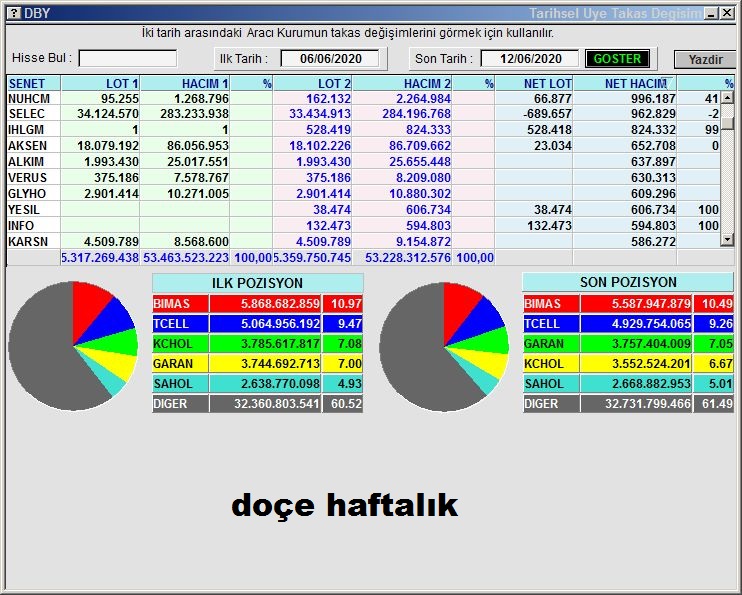Click ALKIM hacim 1 value 25.017.551
This screenshot has height=595, width=742.
click(198, 162)
